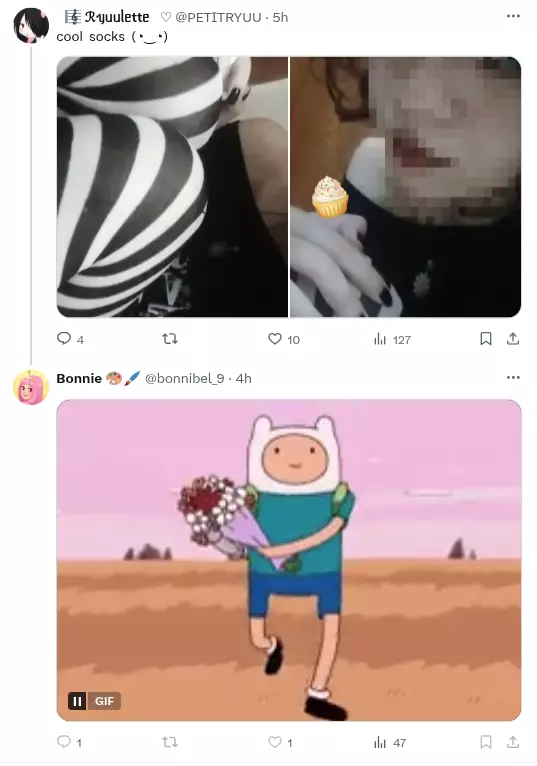
Task: Bookmark Ryuulette's cool socks post
Action: tap(486, 339)
